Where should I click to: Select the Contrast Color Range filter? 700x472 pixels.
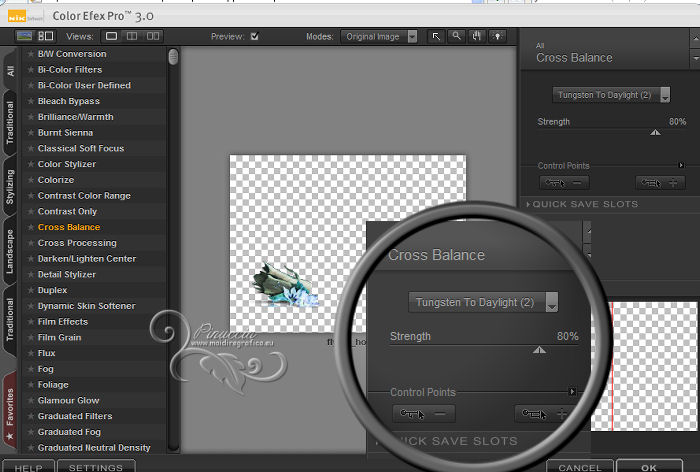pyautogui.click(x=84, y=196)
